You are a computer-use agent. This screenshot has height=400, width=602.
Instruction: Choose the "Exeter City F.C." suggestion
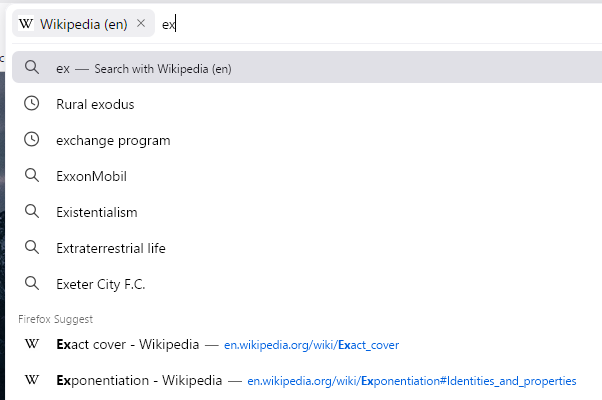click(101, 284)
